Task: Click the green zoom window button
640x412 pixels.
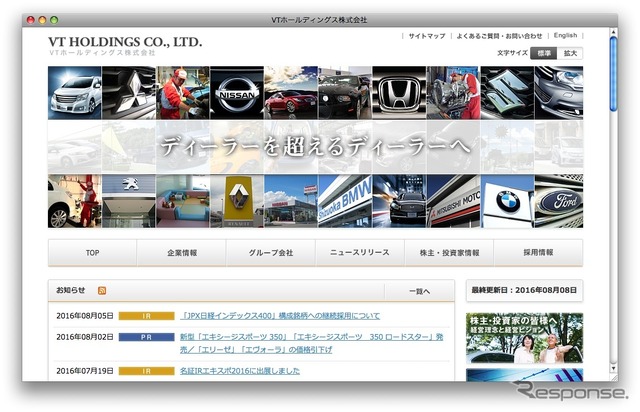Action: click(x=54, y=20)
